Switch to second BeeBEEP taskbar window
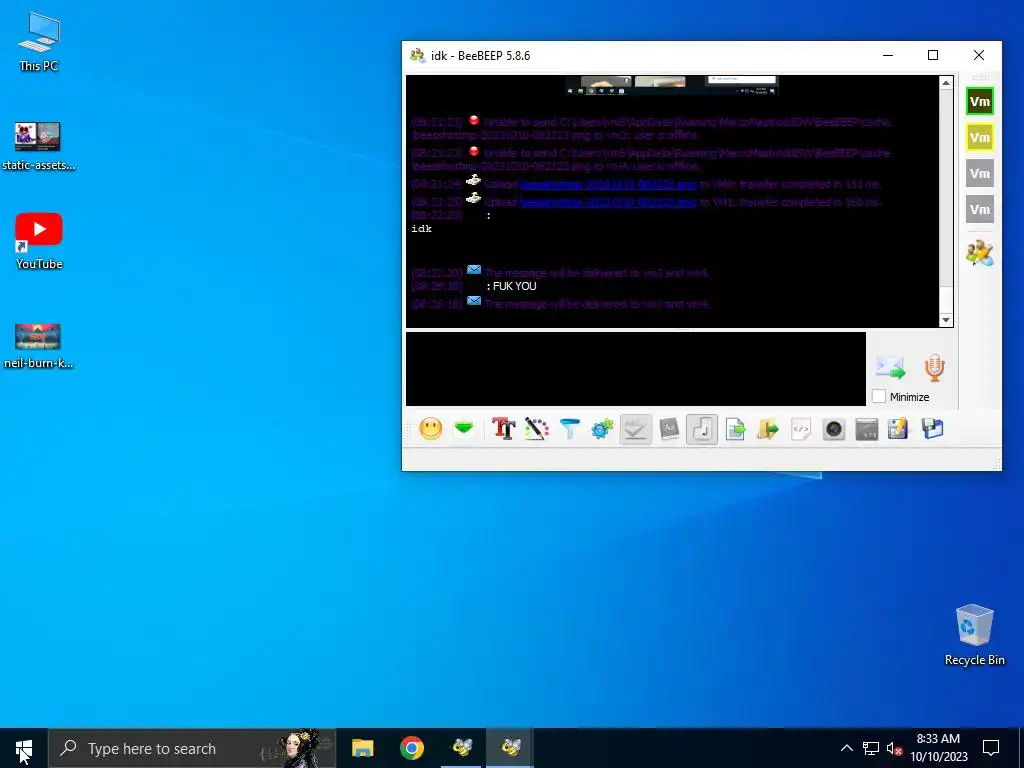The image size is (1024, 768). [x=511, y=748]
